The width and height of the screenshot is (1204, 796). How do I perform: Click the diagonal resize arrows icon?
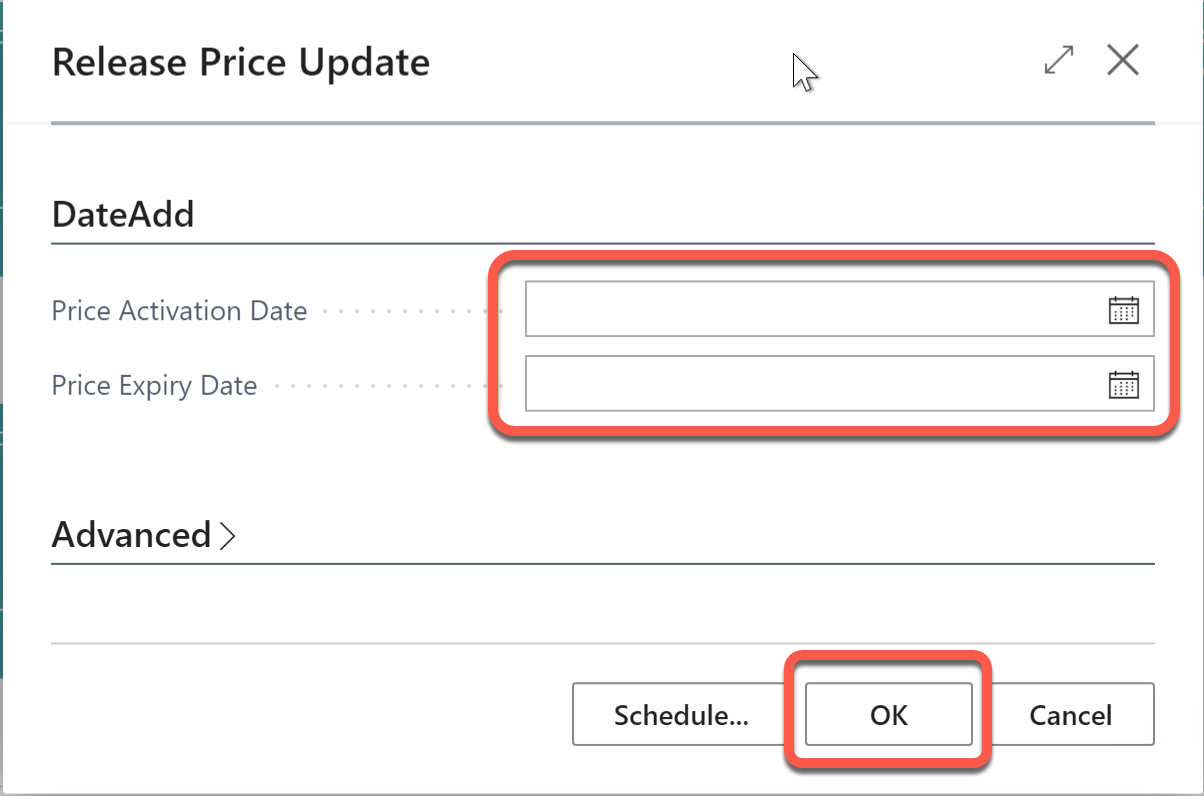[1057, 60]
